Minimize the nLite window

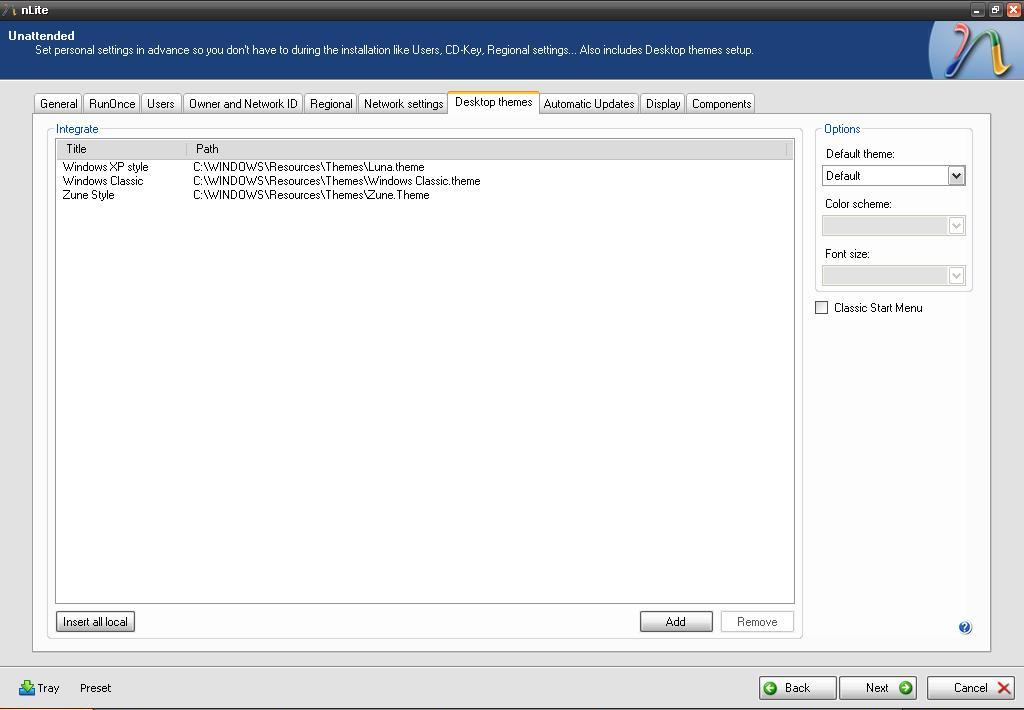click(x=977, y=10)
